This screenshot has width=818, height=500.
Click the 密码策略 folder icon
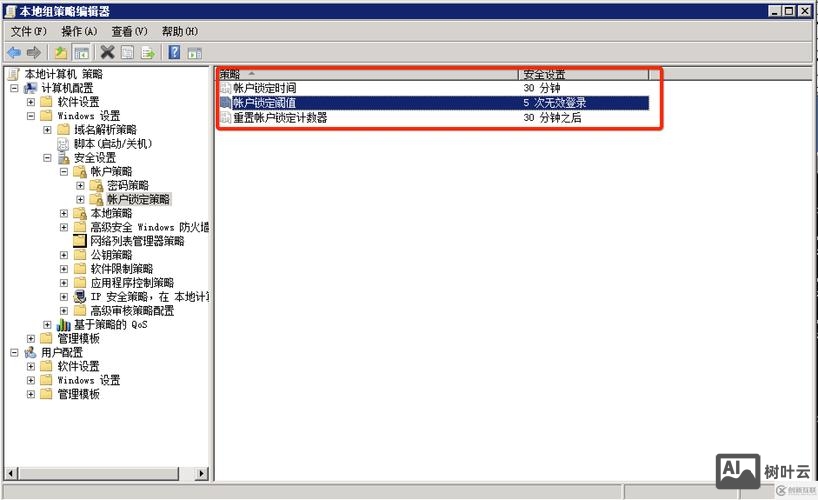96,185
